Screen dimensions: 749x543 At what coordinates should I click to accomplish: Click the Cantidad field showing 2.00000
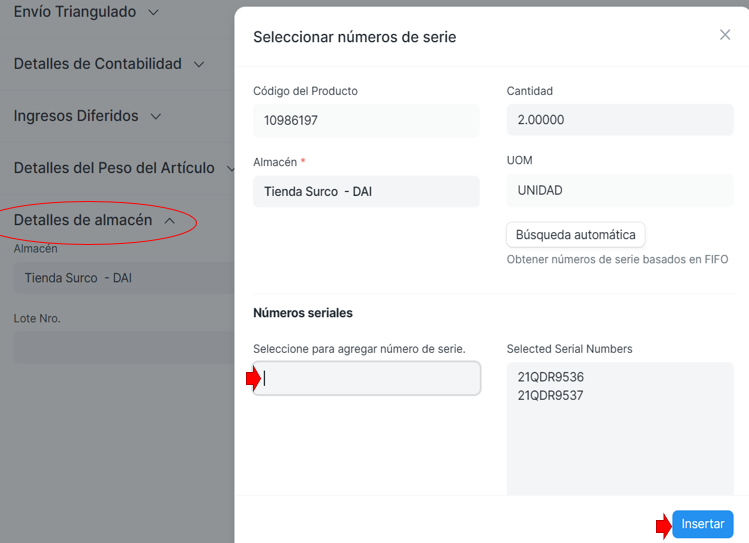619,121
